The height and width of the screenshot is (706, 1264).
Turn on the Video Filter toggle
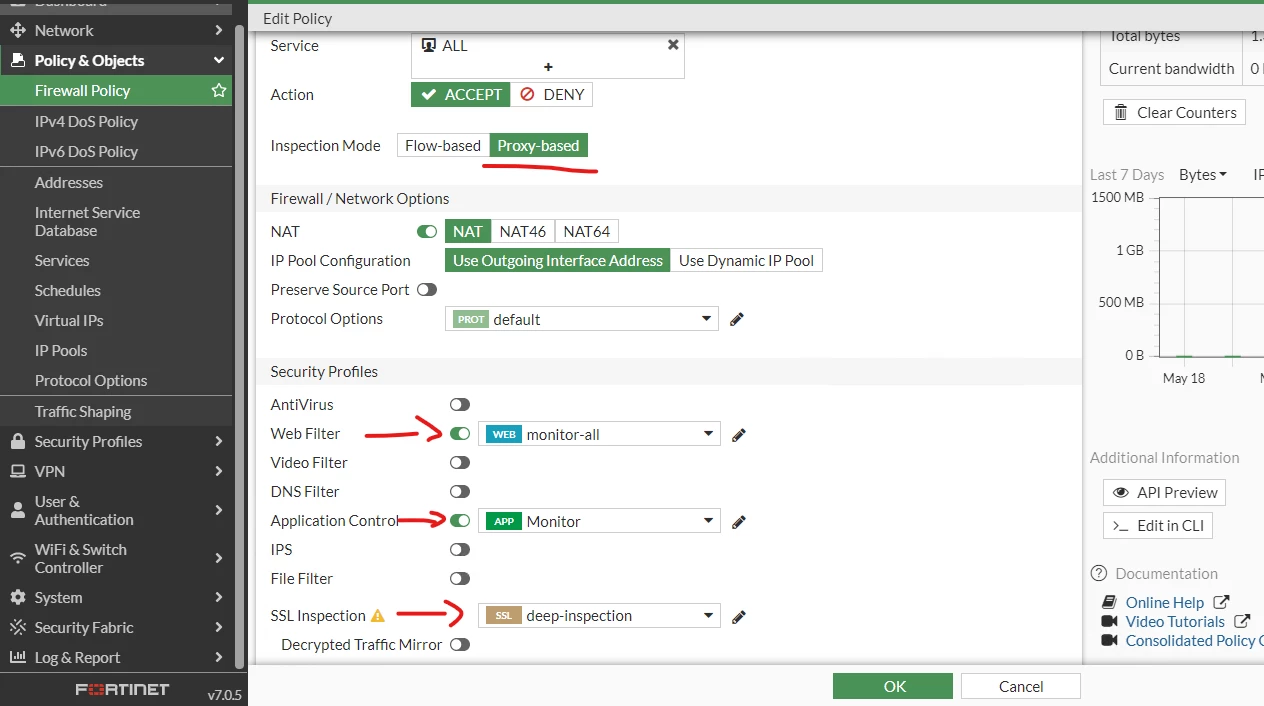[x=460, y=463]
